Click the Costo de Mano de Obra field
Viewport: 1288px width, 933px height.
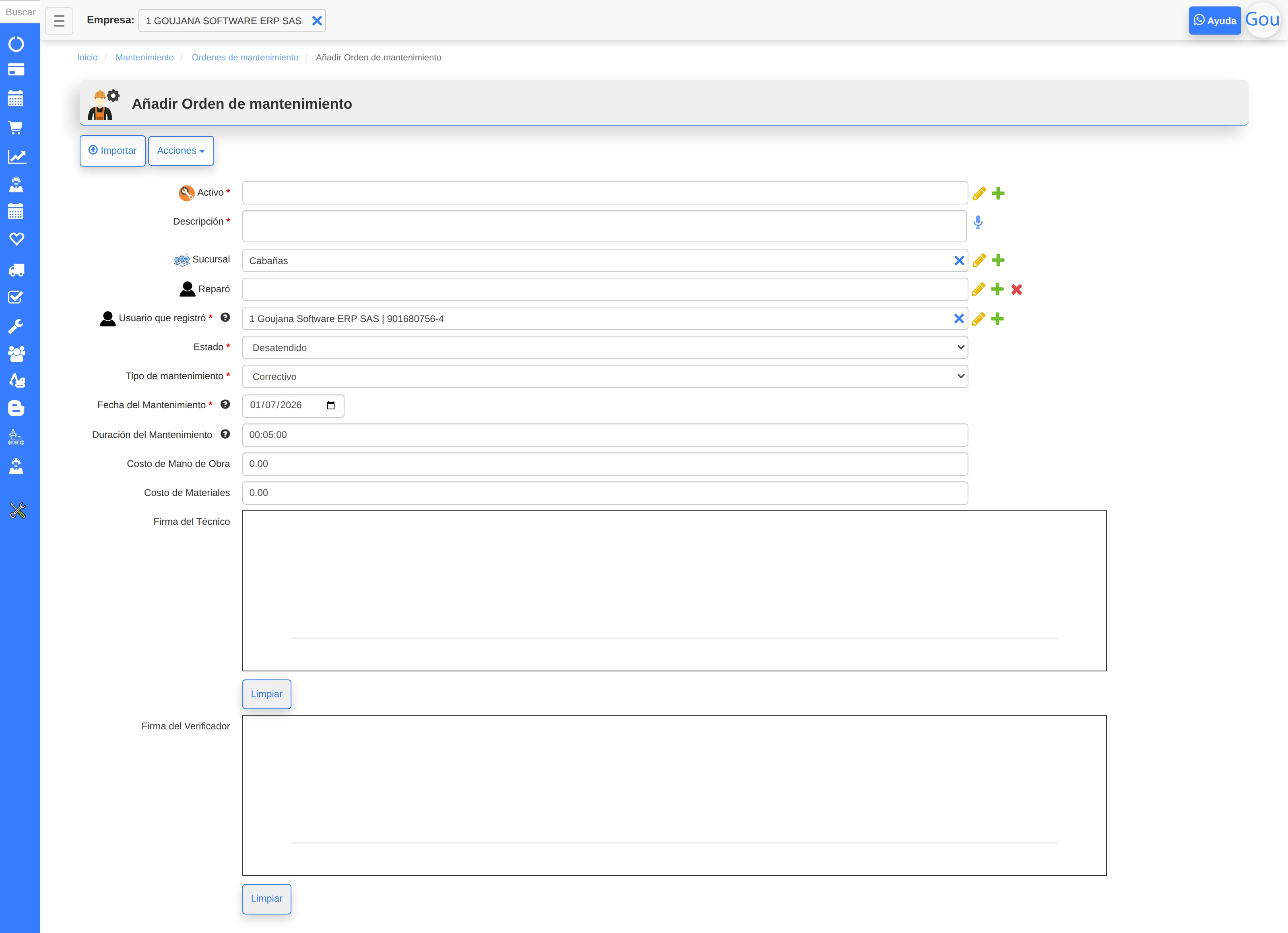605,464
